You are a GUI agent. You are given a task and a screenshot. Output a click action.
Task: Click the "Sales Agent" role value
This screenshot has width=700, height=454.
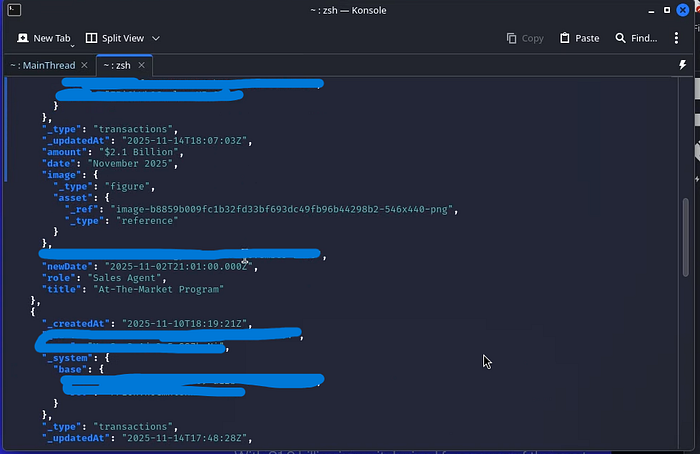coord(124,278)
